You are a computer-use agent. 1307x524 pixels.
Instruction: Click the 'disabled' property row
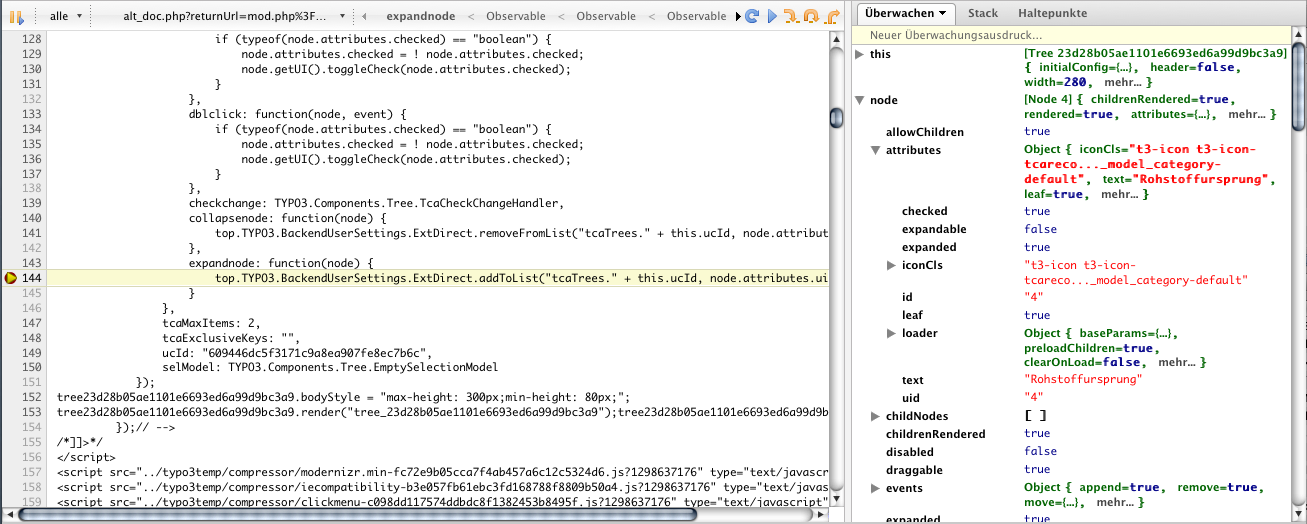1069,452
